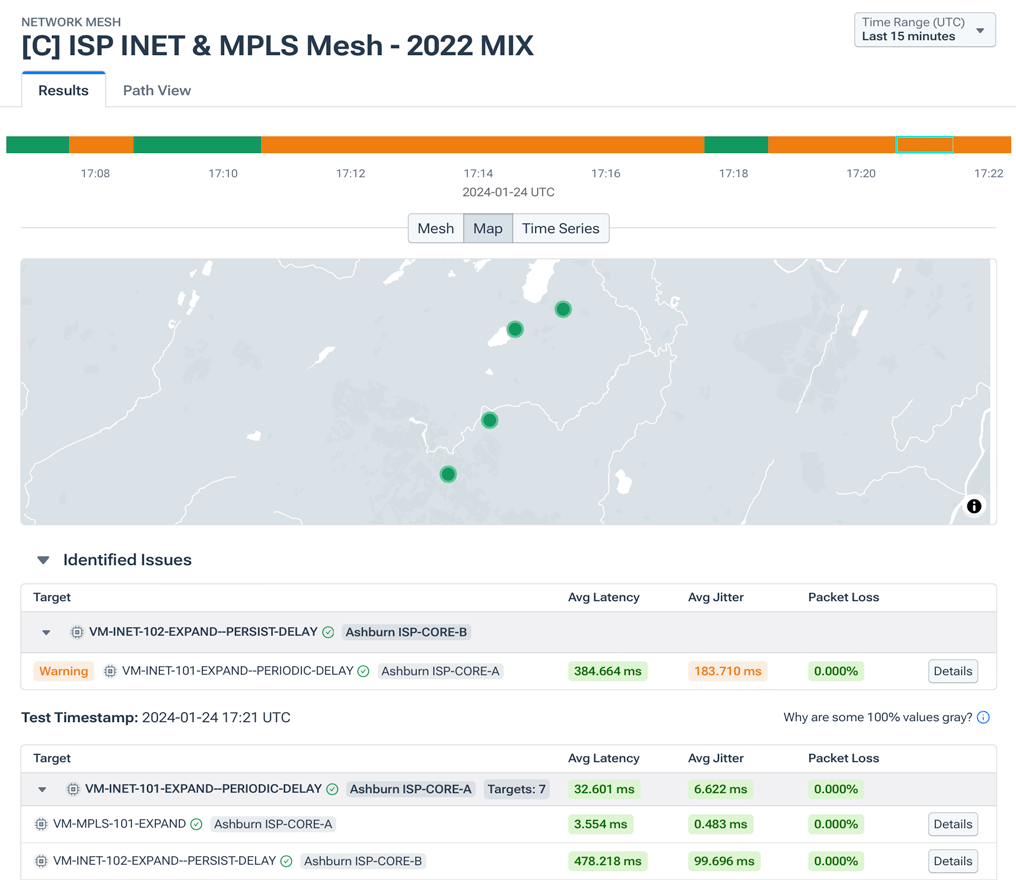This screenshot has width=1016, height=880.
Task: Open the Time Range dropdown
Action: coord(924,29)
